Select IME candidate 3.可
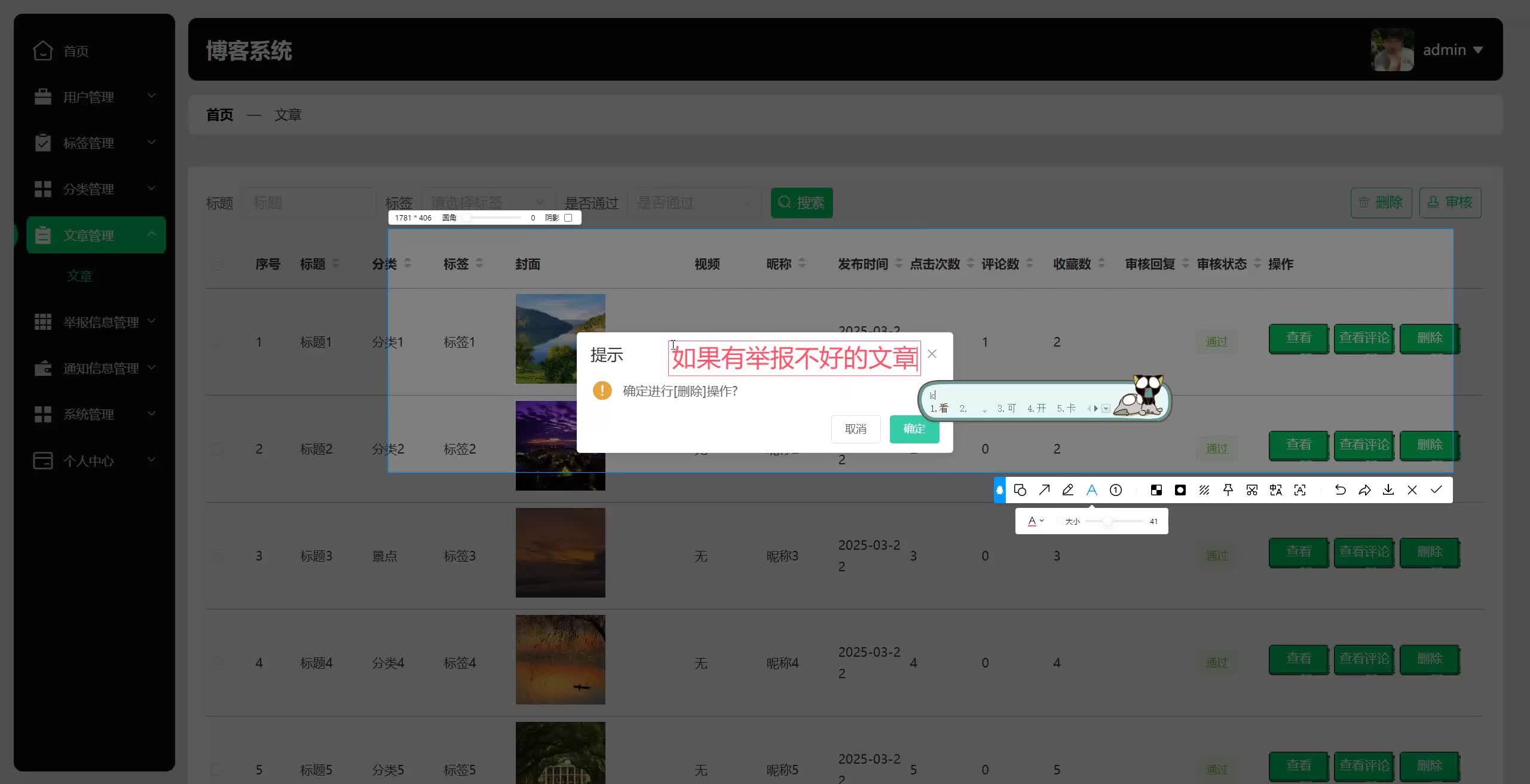The image size is (1530, 784). [x=1006, y=409]
